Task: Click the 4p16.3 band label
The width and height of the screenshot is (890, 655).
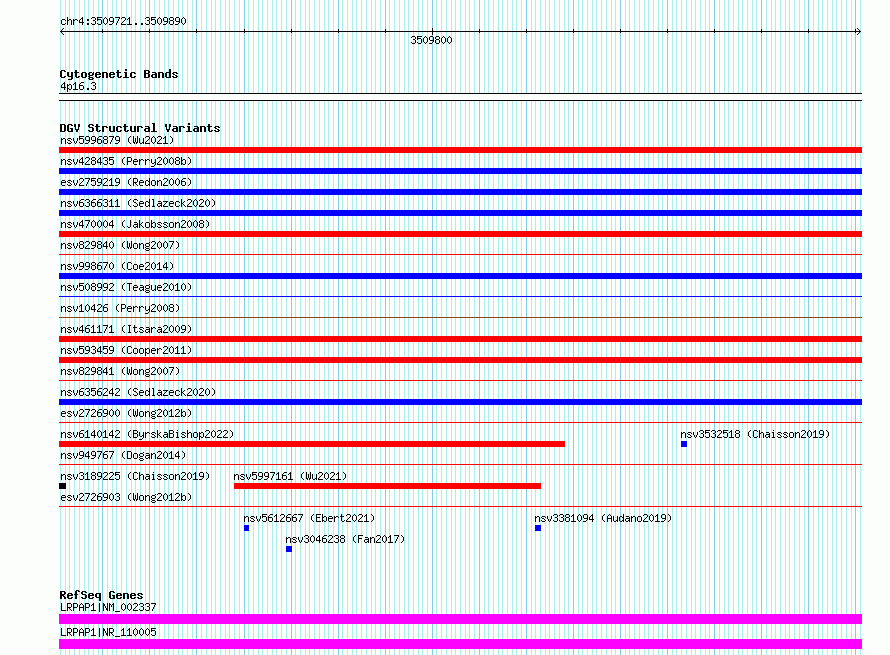Action: [x=78, y=86]
